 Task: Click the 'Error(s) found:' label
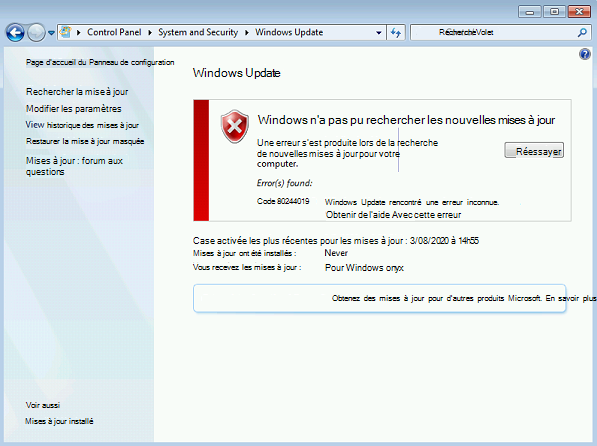284,183
